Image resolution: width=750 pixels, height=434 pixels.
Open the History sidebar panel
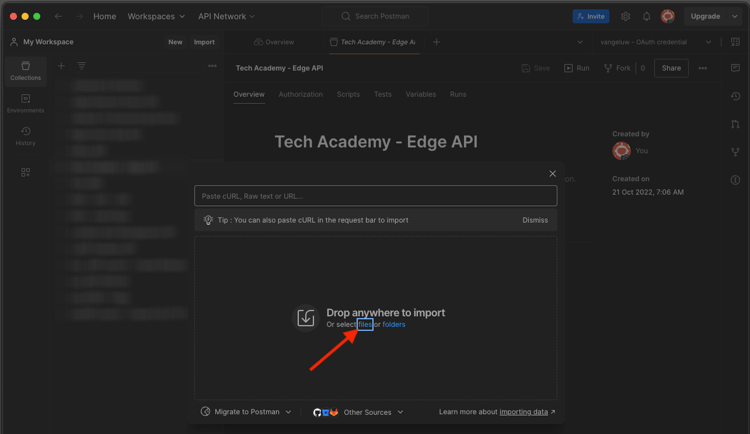click(25, 136)
